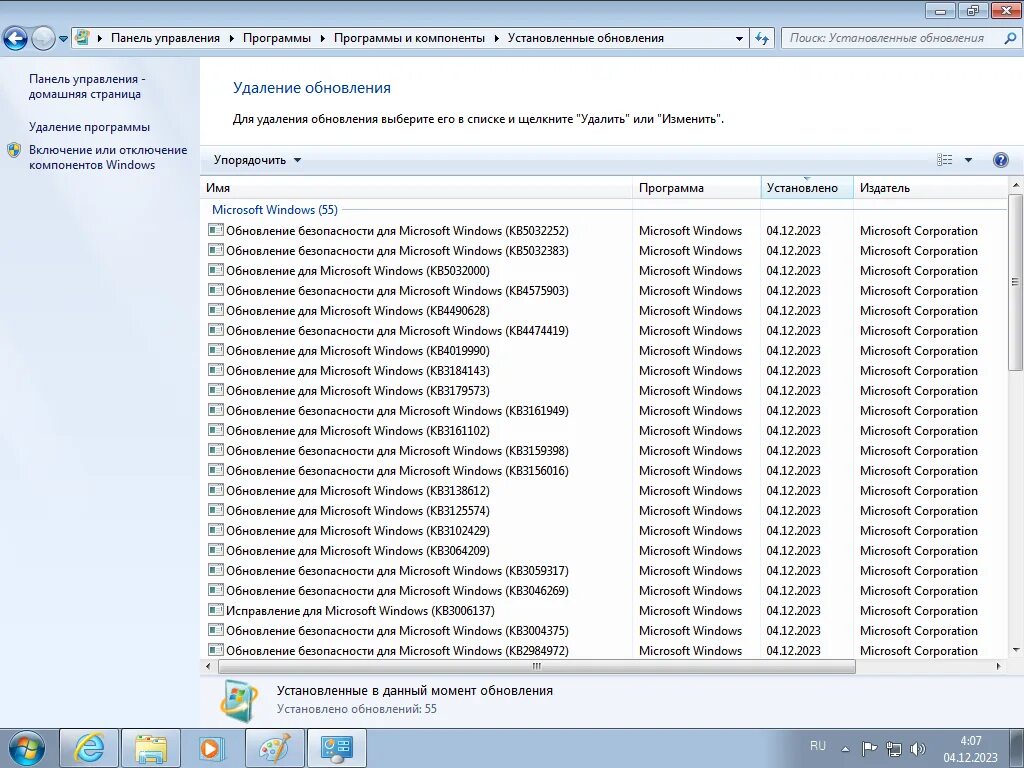Open 'Панель управления - домашняя страница' link
The height and width of the screenshot is (768, 1024).
click(87, 86)
